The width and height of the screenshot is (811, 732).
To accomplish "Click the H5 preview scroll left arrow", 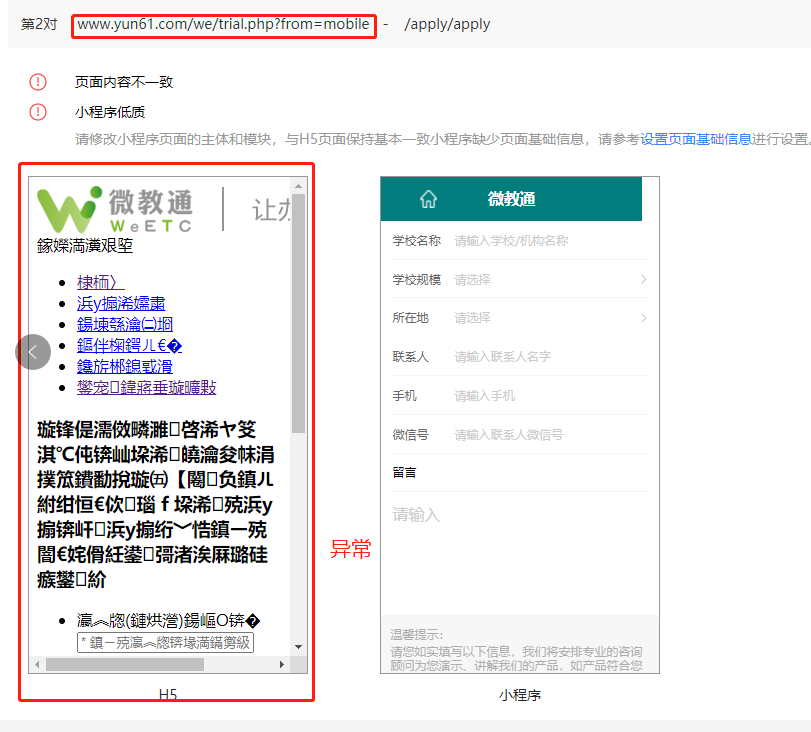I will pyautogui.click(x=37, y=664).
